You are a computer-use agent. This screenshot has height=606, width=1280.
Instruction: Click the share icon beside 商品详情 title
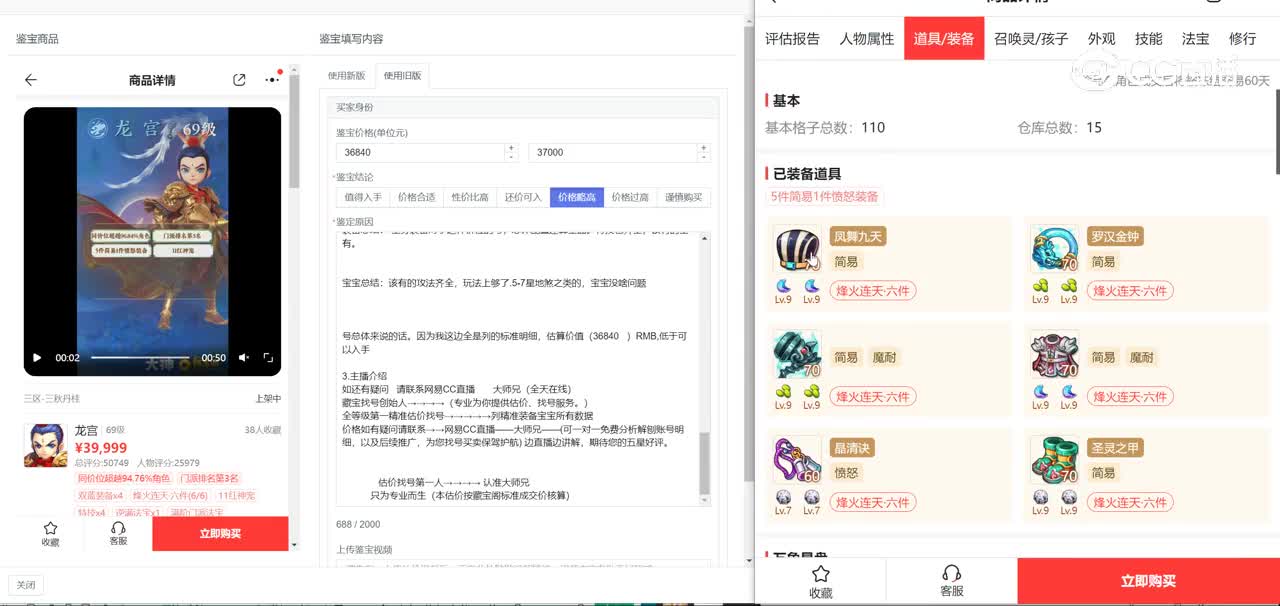239,80
